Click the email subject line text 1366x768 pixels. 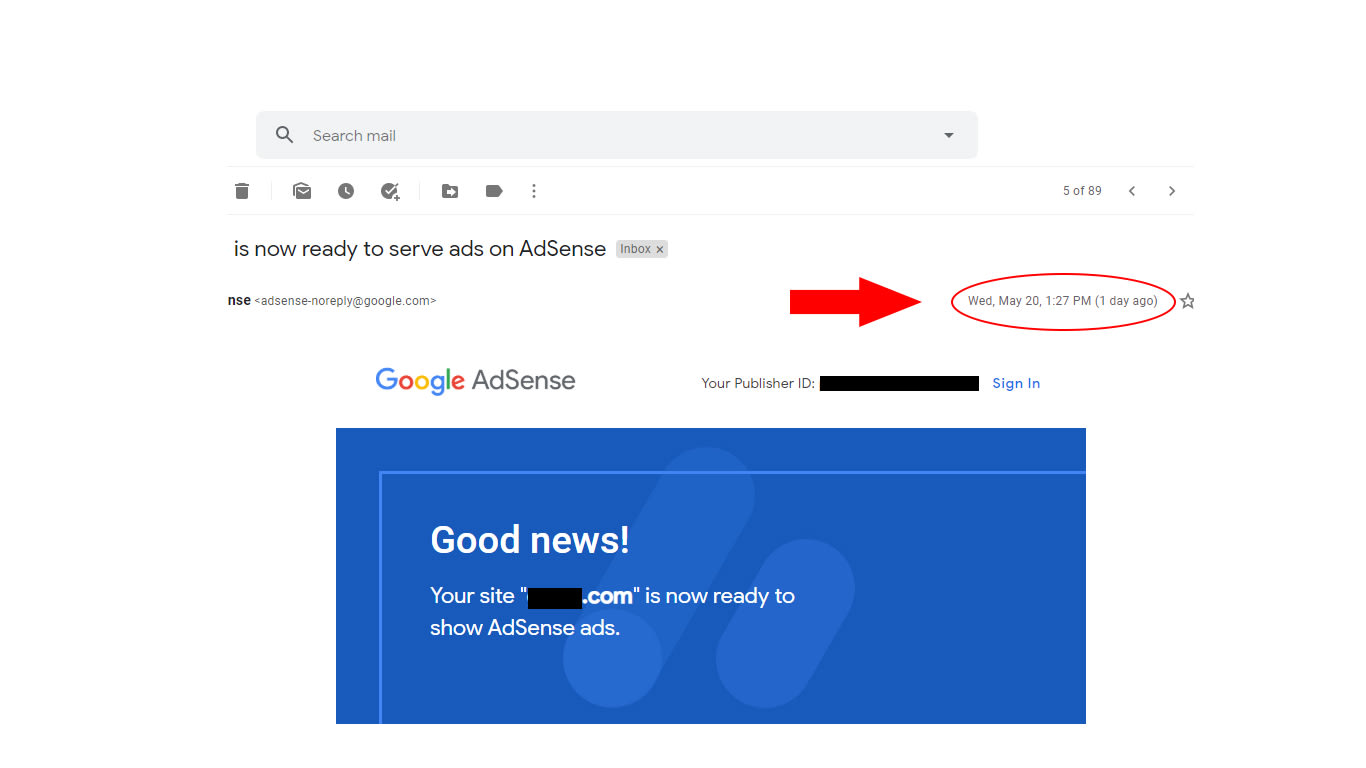tap(420, 249)
